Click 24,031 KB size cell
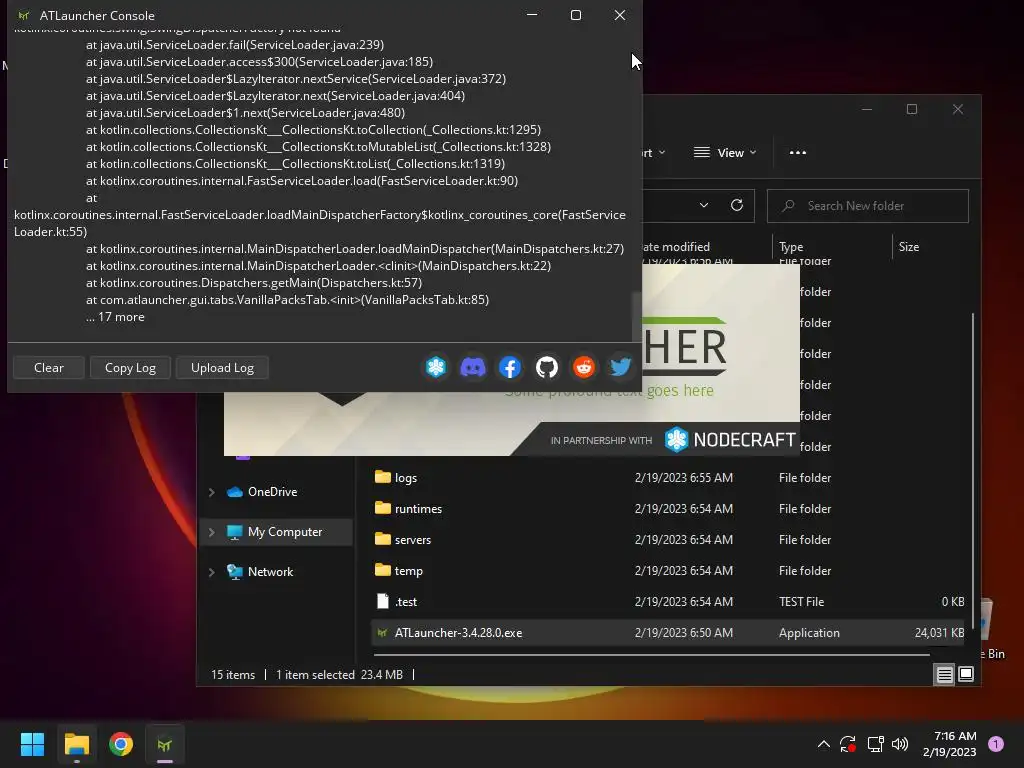Viewport: 1024px width, 768px height. [939, 633]
